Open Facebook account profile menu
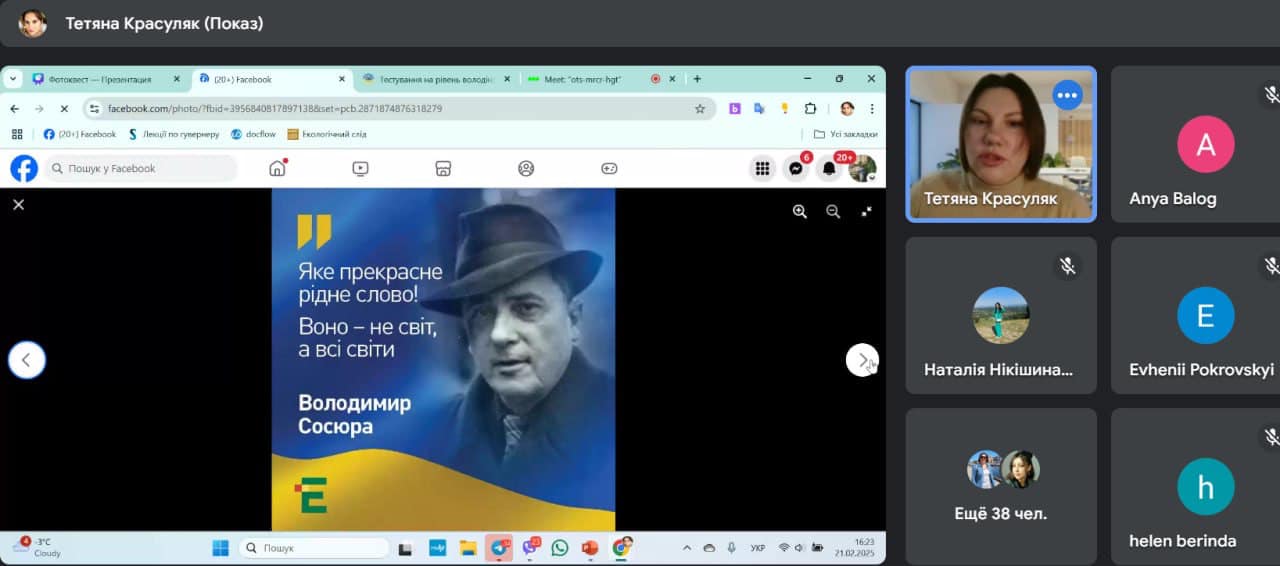This screenshot has height=566, width=1280. coord(862,169)
